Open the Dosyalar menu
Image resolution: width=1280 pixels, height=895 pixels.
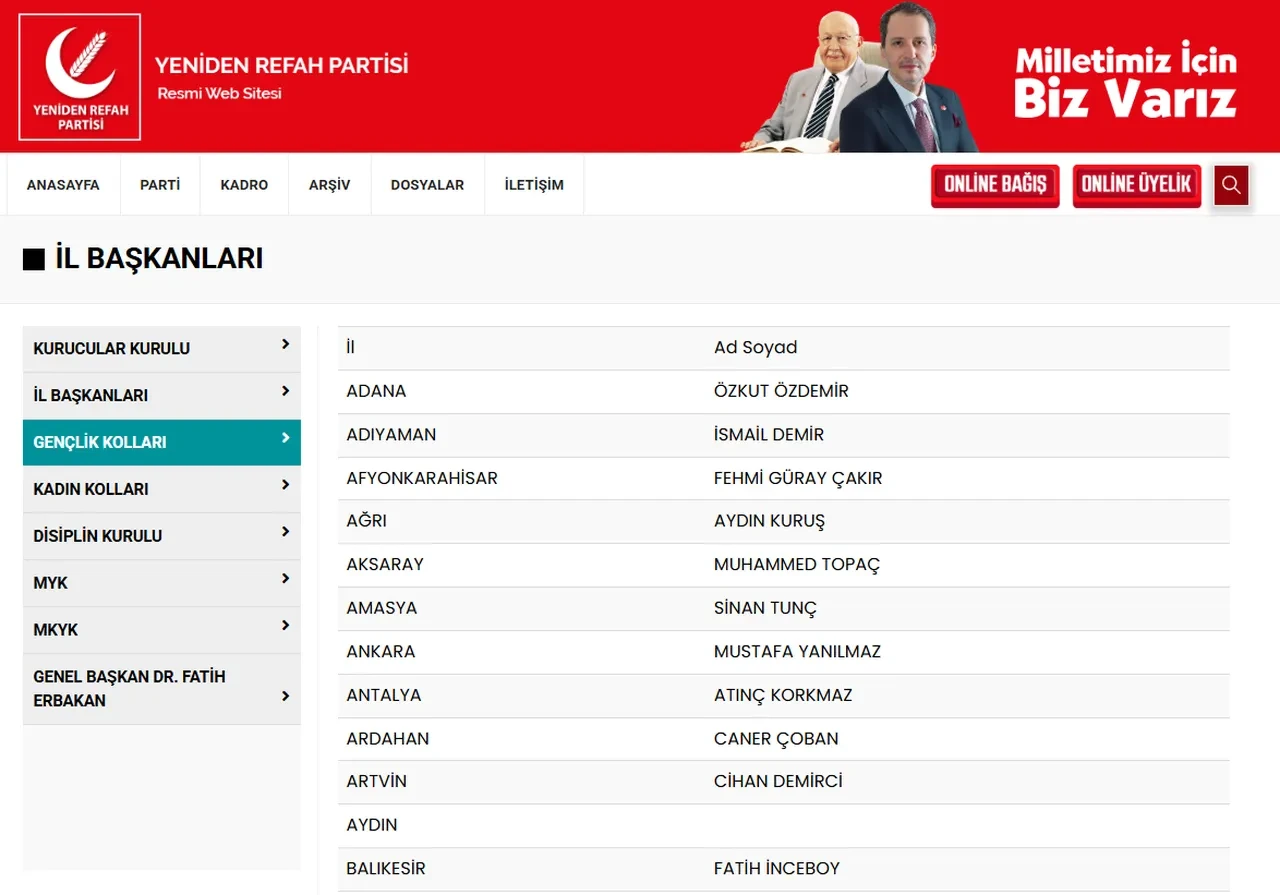(427, 185)
